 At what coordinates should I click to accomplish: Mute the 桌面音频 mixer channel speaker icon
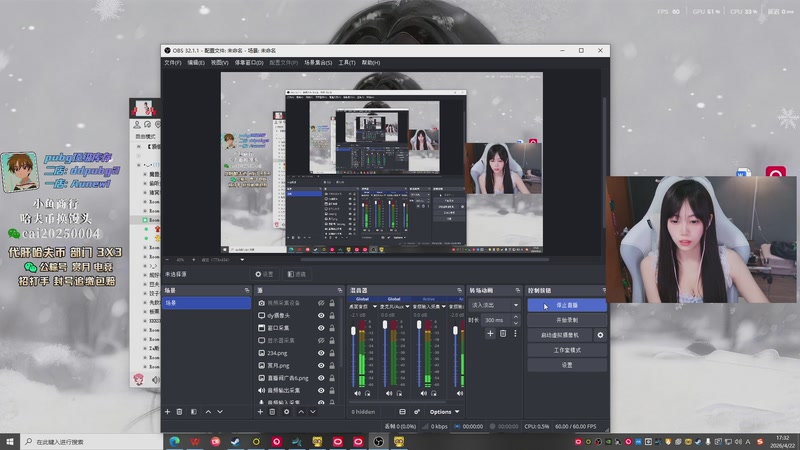pyautogui.click(x=357, y=393)
